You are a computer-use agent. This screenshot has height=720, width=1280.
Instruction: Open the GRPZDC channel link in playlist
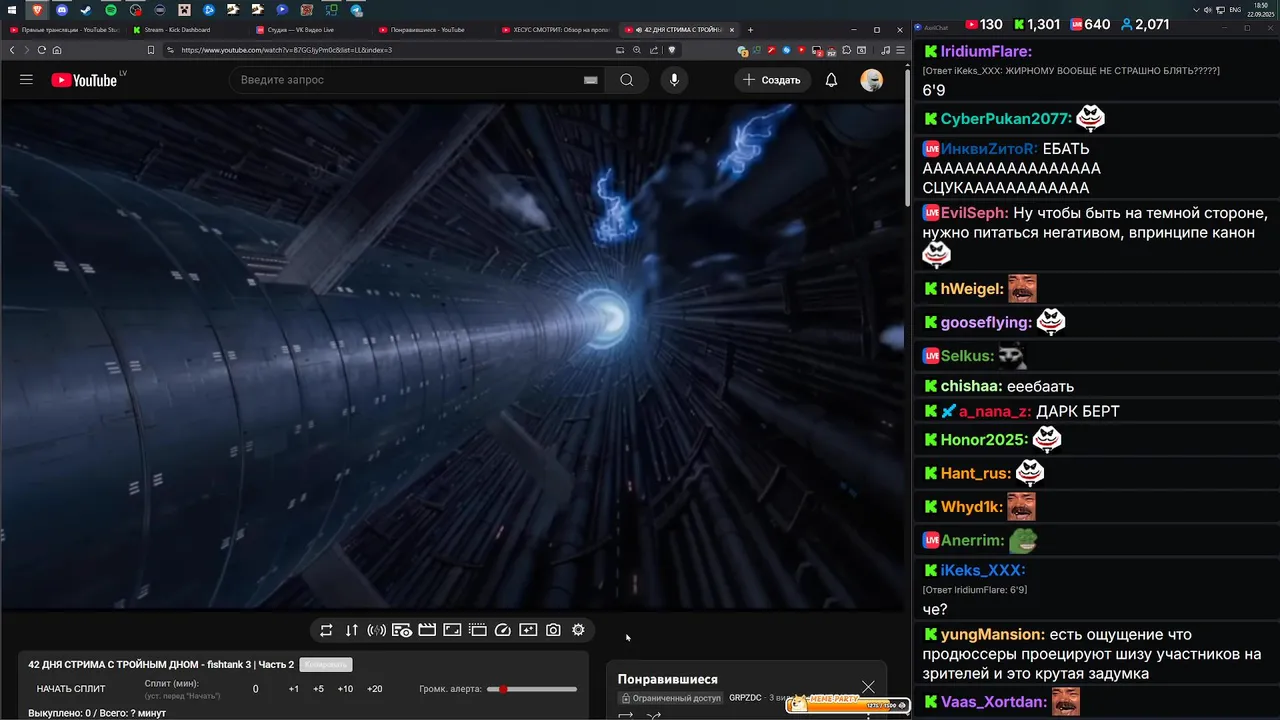pos(745,698)
